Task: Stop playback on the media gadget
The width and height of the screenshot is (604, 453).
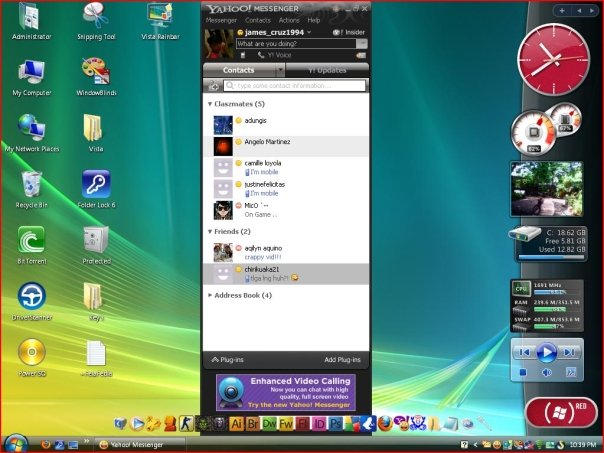Action: 523,372
